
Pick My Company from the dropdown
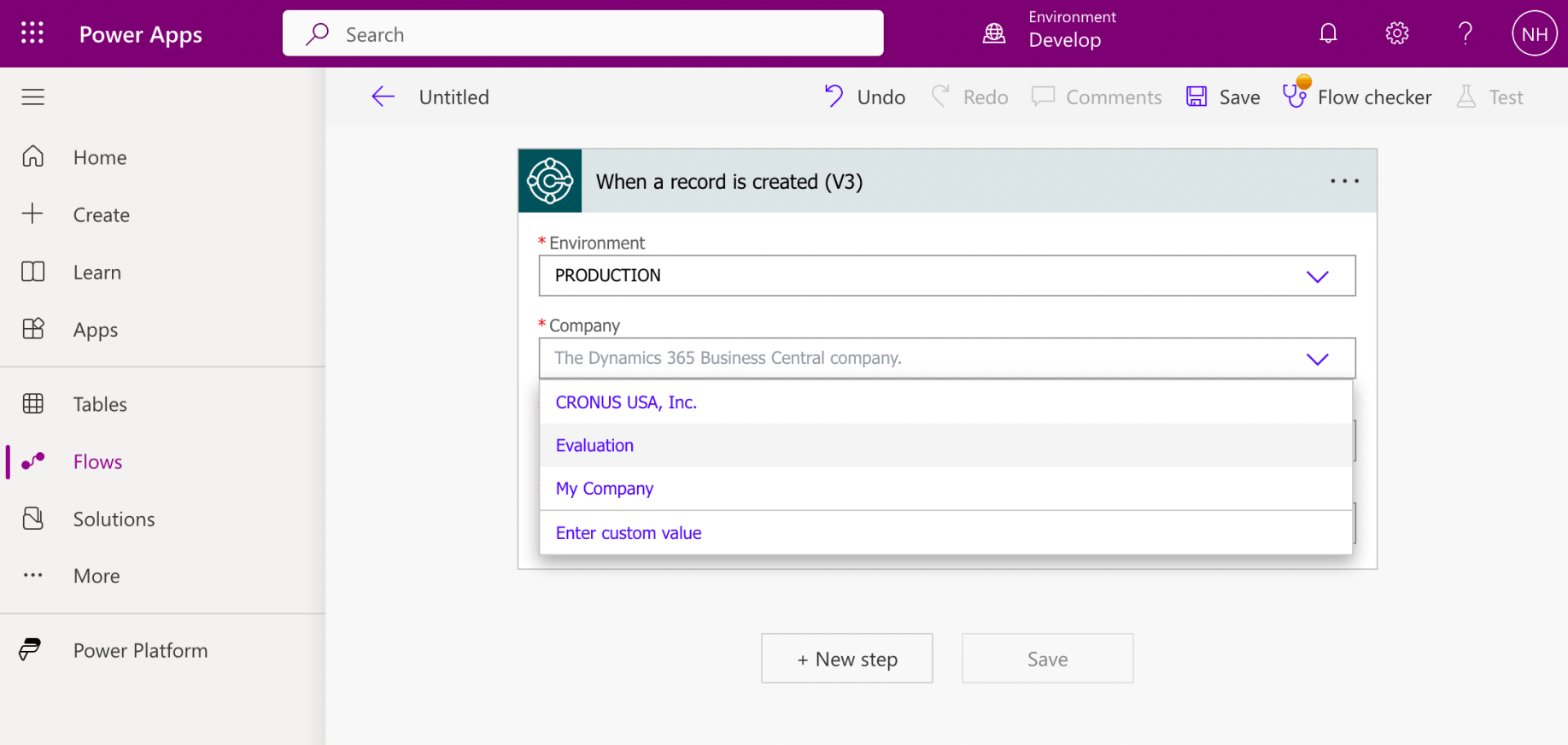[x=604, y=489]
